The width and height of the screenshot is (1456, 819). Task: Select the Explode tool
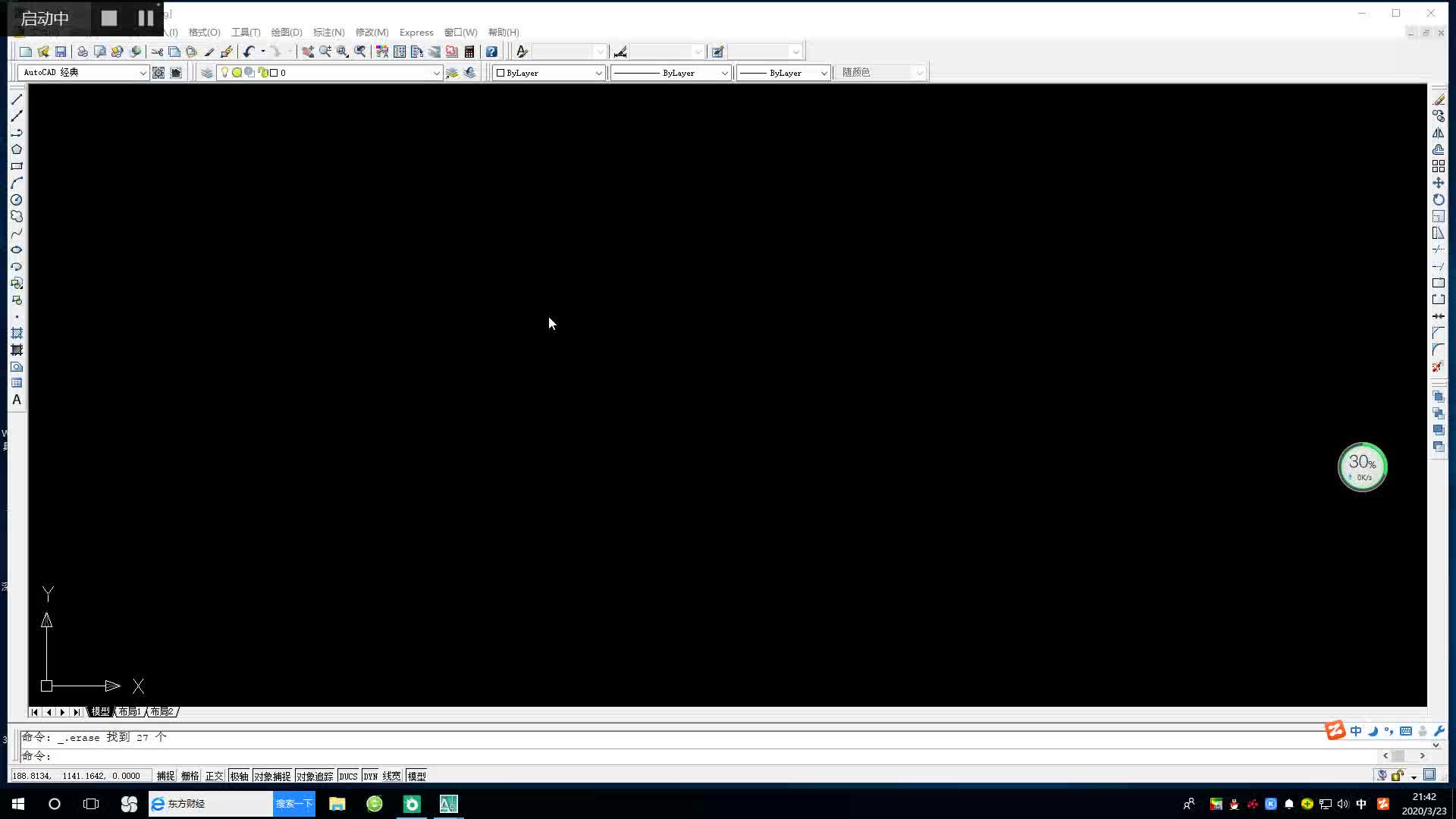click(x=1439, y=366)
